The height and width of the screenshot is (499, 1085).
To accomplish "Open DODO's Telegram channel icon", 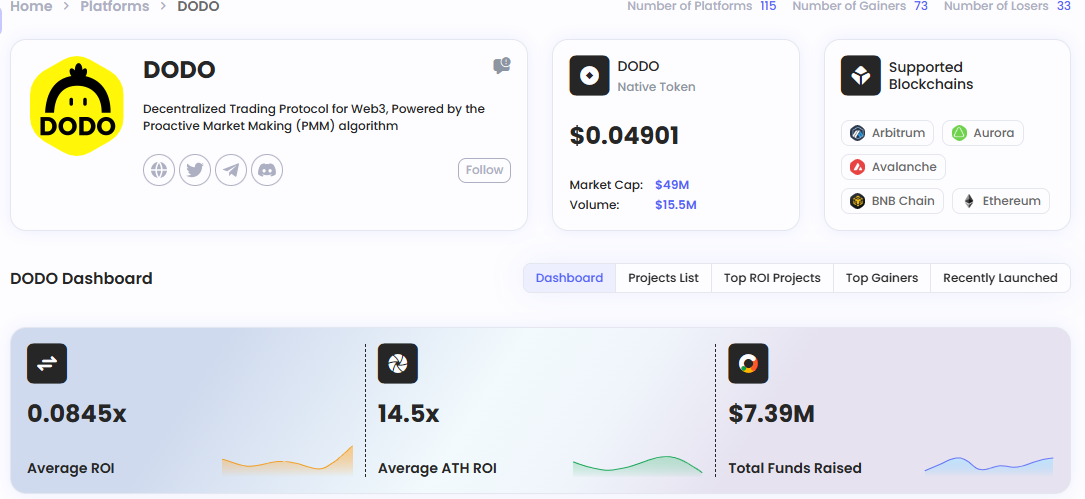I will [231, 170].
